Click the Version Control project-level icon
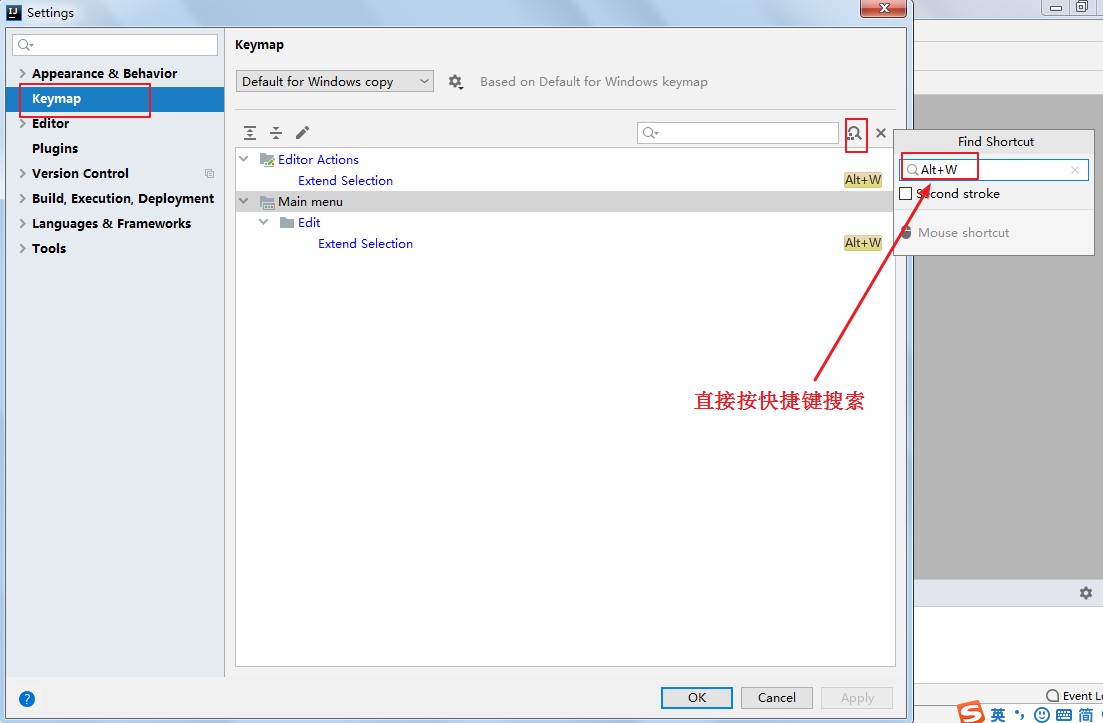Viewport: 1103px width, 723px height. (210, 173)
